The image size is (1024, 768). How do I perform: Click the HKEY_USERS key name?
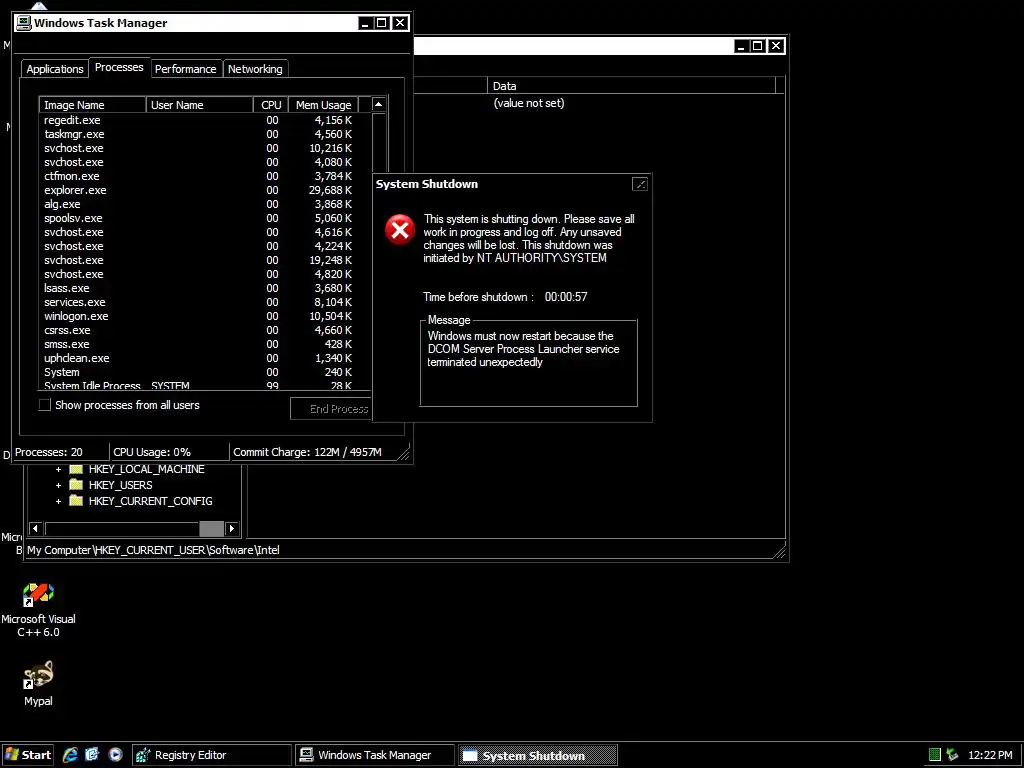tap(121, 485)
